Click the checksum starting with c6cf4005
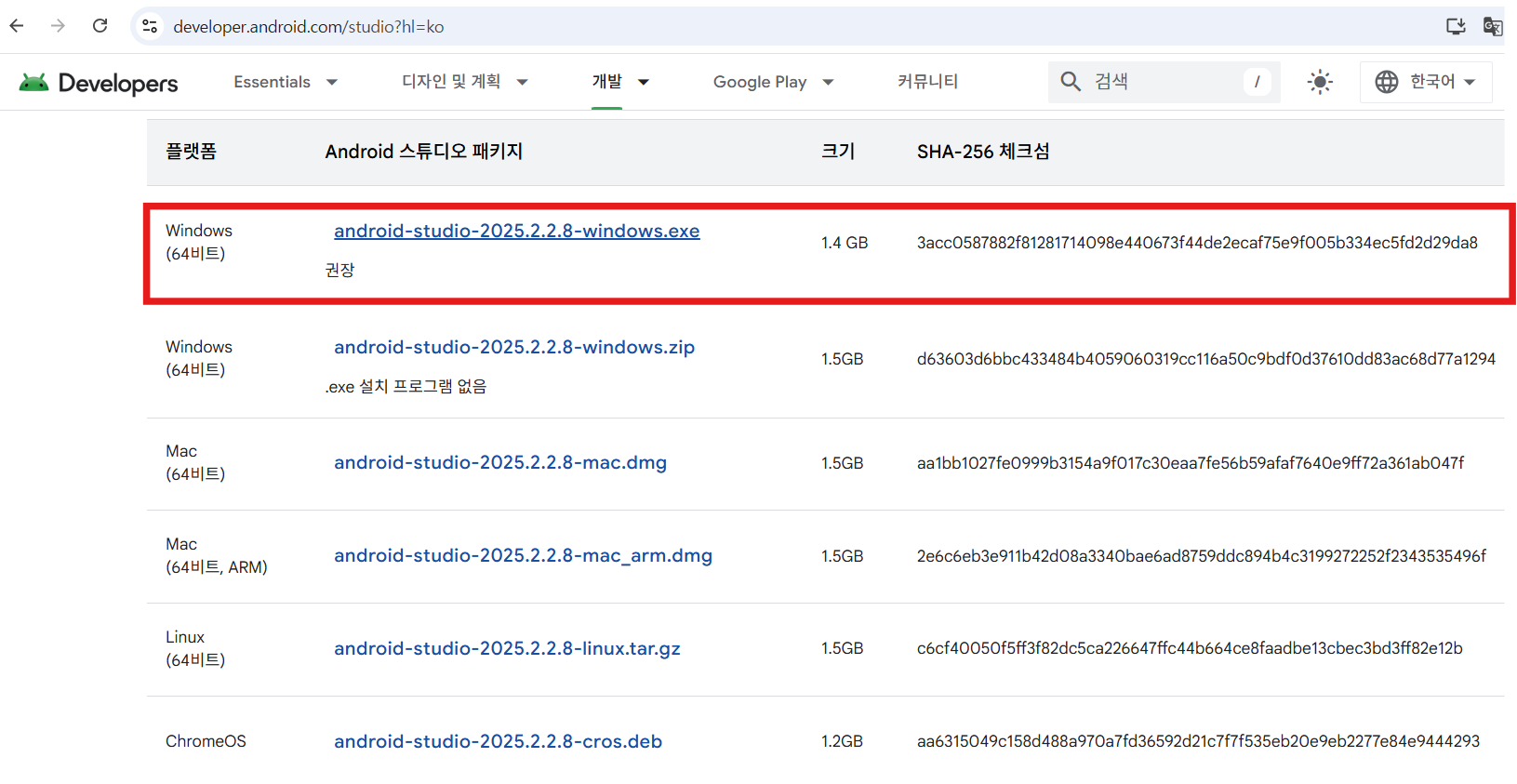1517x784 pixels. click(1190, 648)
